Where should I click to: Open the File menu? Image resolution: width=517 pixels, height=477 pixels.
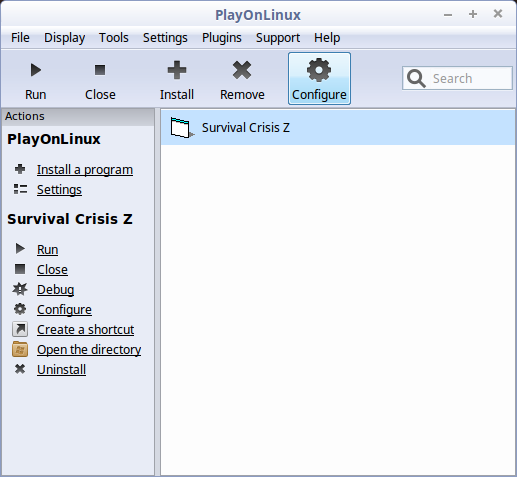coord(20,38)
